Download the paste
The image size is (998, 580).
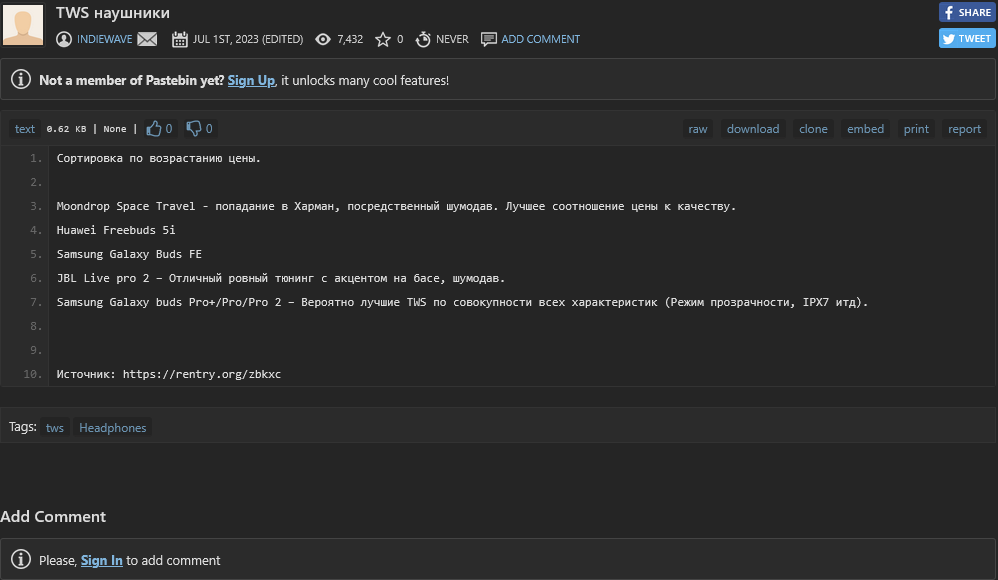[753, 129]
